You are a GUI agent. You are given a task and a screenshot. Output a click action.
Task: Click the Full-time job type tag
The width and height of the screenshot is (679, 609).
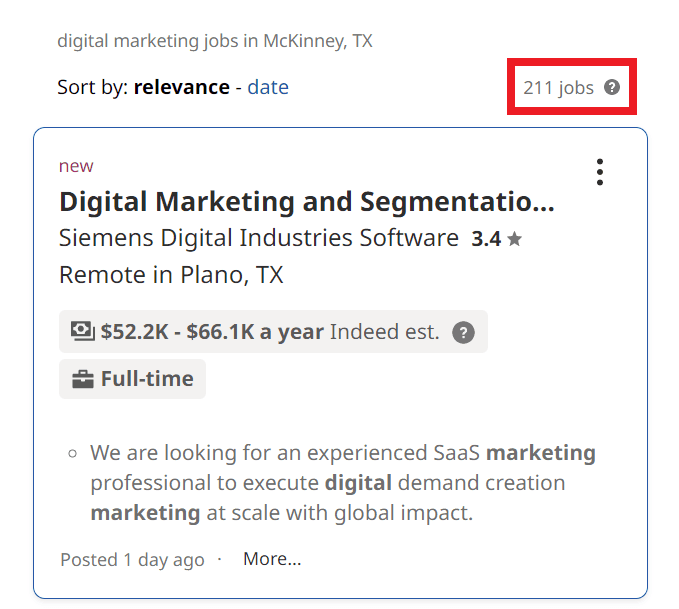point(133,379)
